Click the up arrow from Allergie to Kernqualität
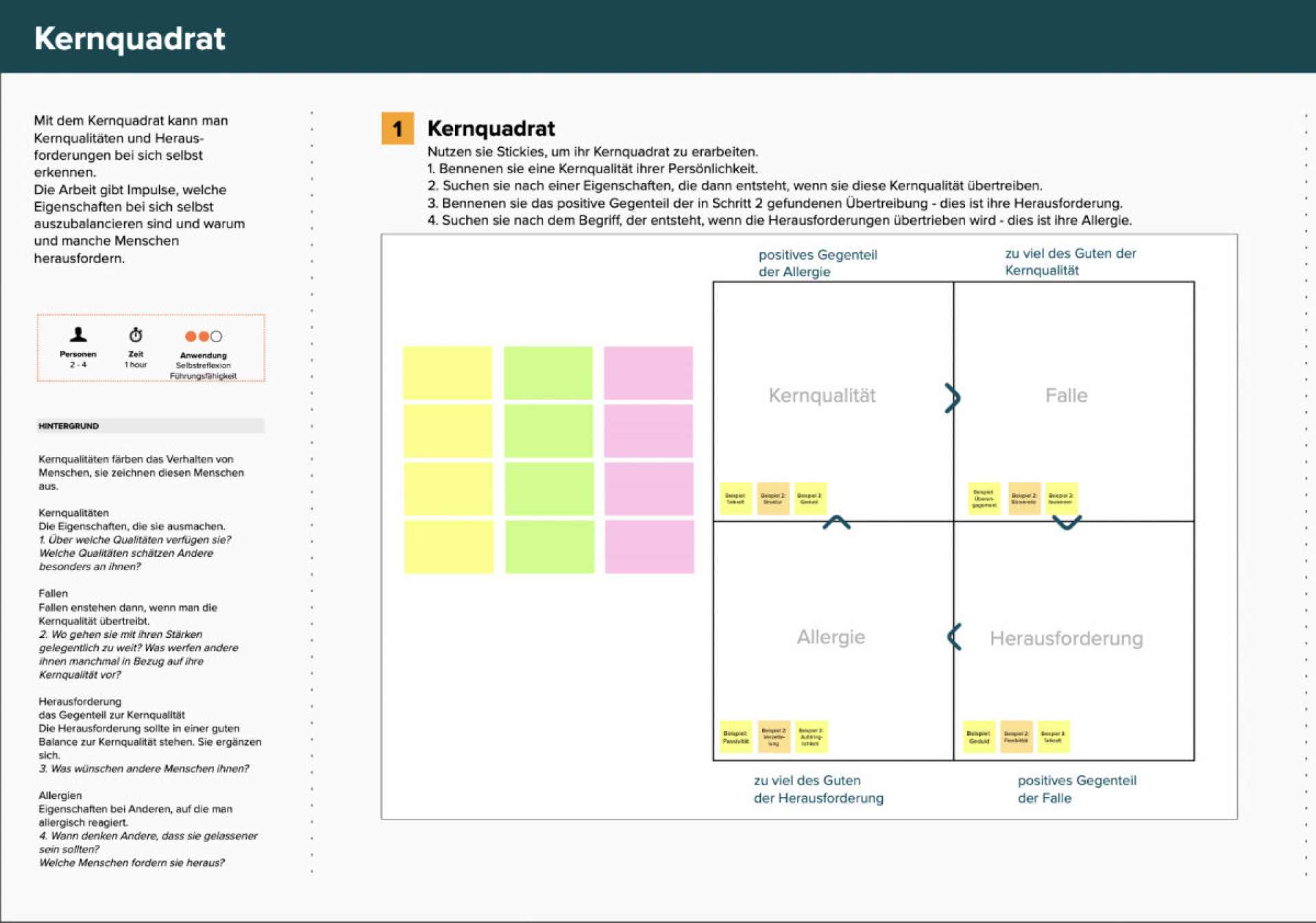This screenshot has width=1316, height=923. pos(837,522)
